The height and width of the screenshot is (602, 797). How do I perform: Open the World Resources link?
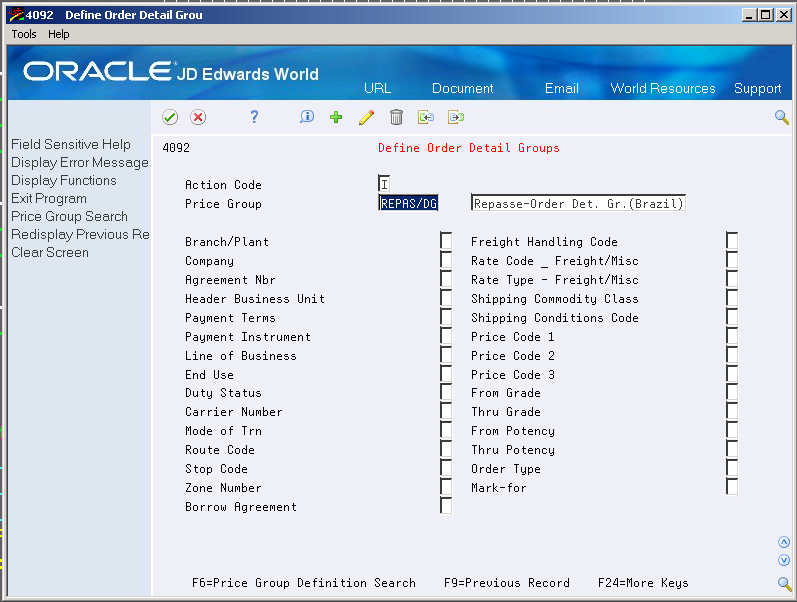[x=663, y=88]
